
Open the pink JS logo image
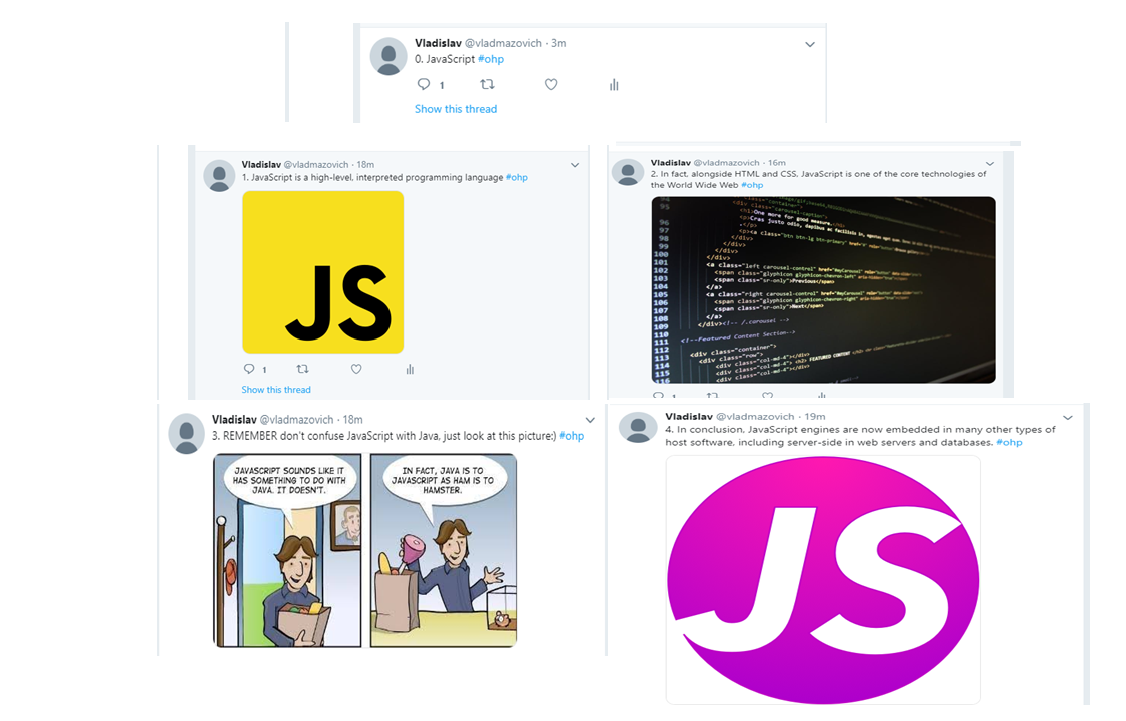[823, 580]
